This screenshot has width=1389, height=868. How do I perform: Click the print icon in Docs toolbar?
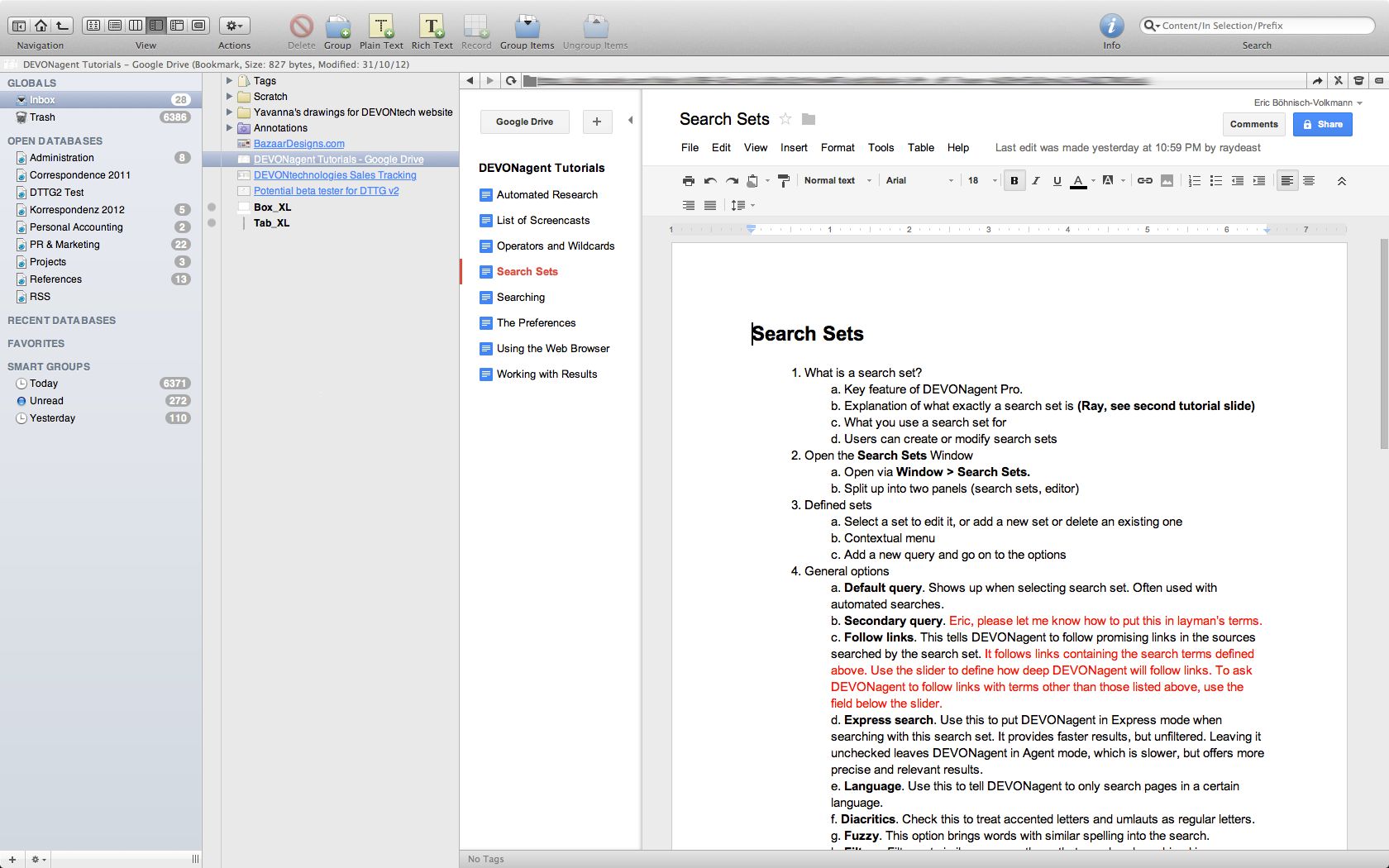pos(689,180)
